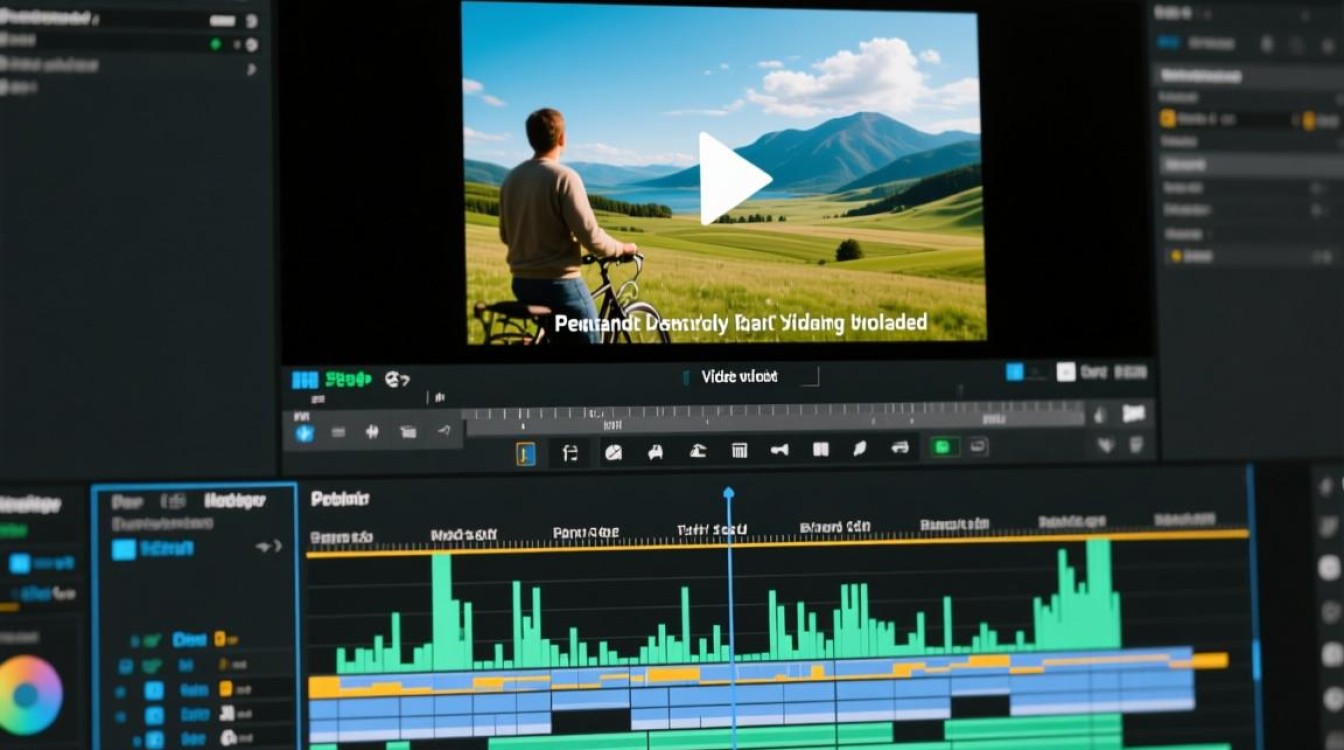Select the bold tab in the blue-outlined panel
The image size is (1344, 750).
(x=234, y=501)
